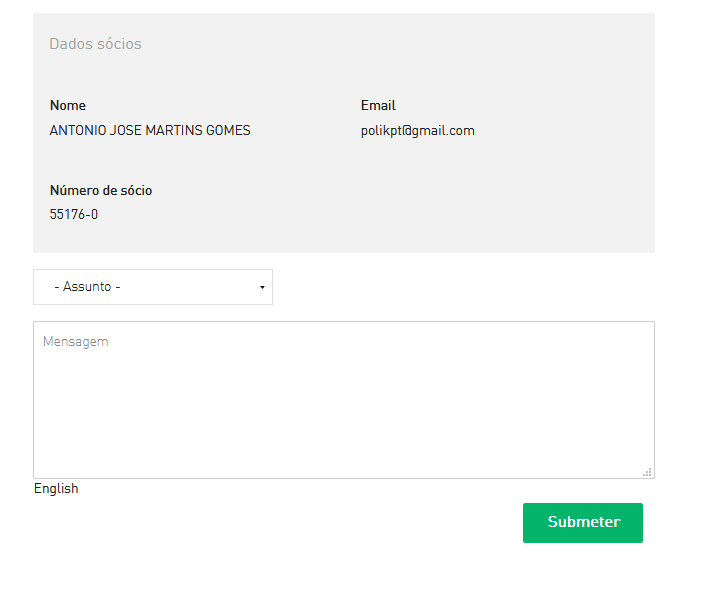Select the Nome field label
708x592 pixels.
click(68, 106)
